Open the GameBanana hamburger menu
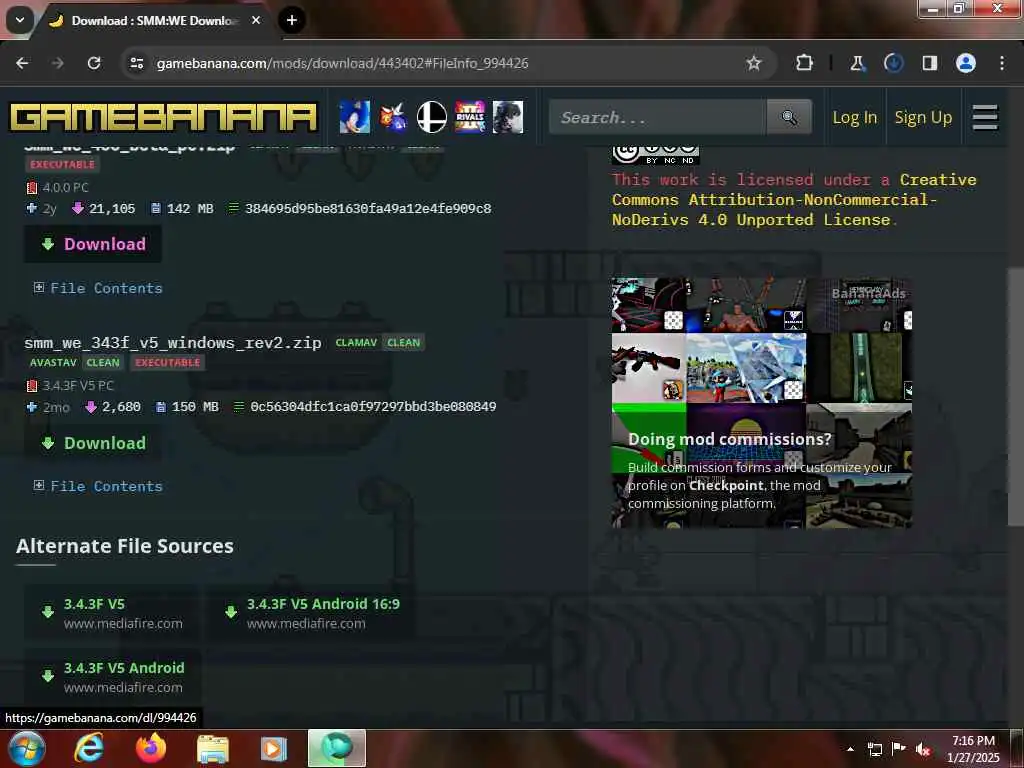Screen dimensions: 1024x768 click(985, 118)
